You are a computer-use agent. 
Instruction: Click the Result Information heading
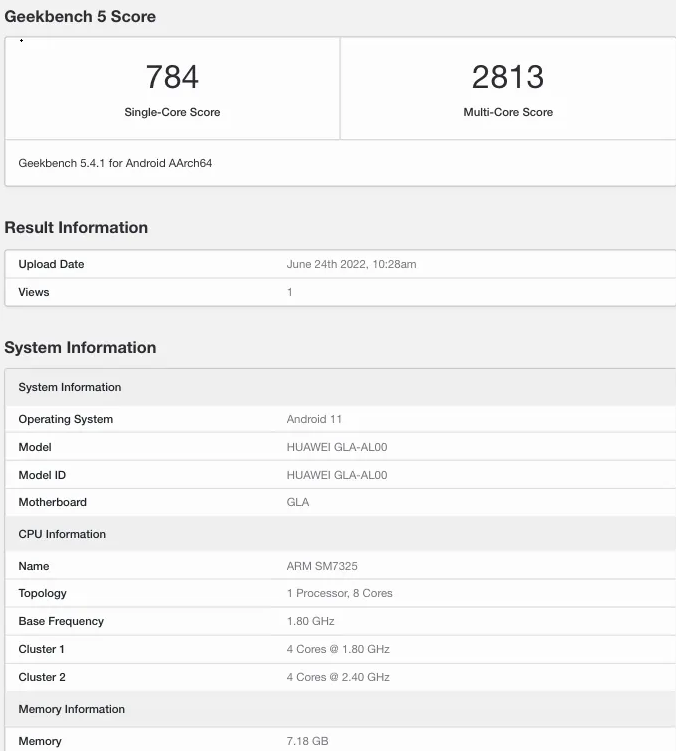pos(76,228)
